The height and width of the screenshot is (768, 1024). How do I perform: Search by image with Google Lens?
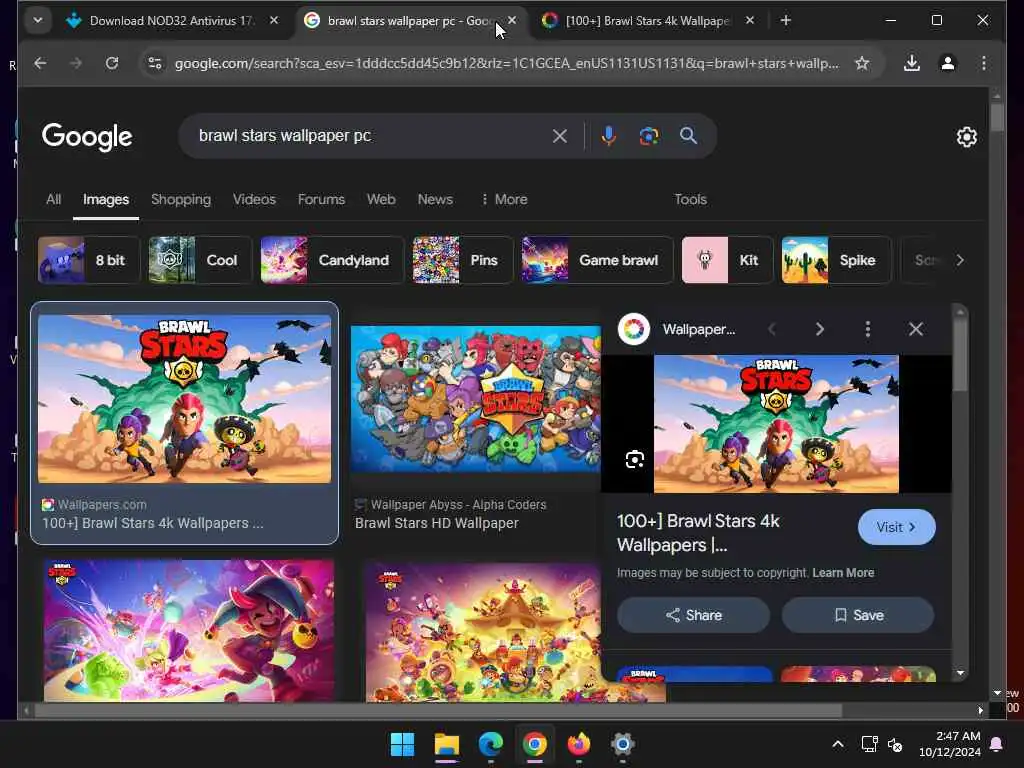click(x=648, y=136)
